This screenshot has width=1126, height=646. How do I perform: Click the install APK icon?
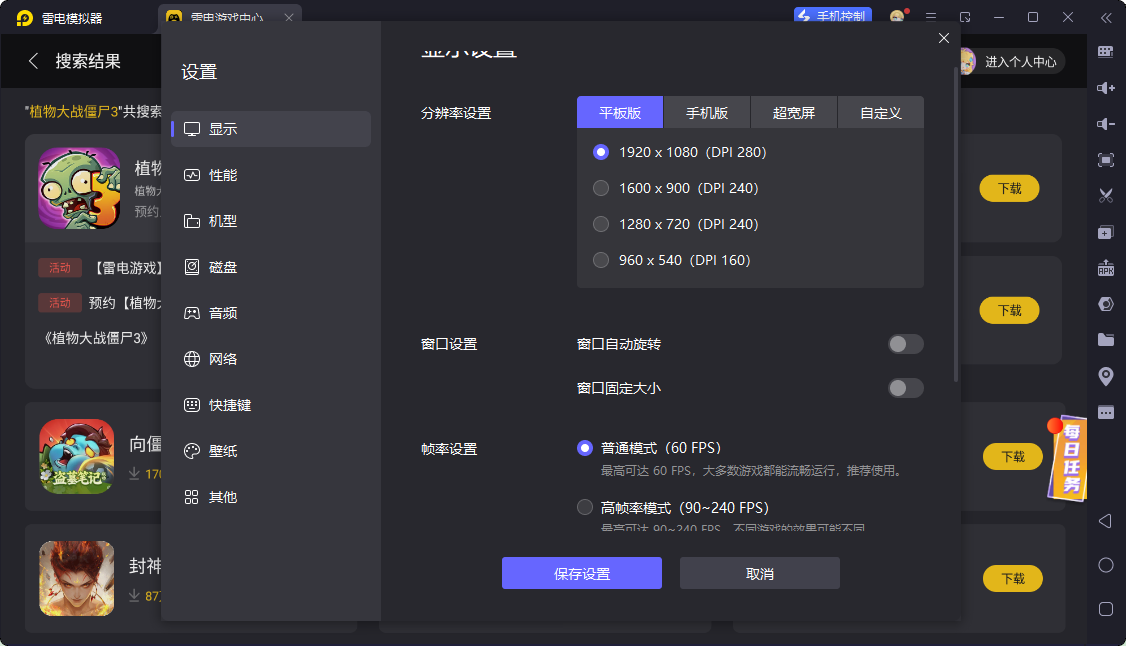[1105, 268]
